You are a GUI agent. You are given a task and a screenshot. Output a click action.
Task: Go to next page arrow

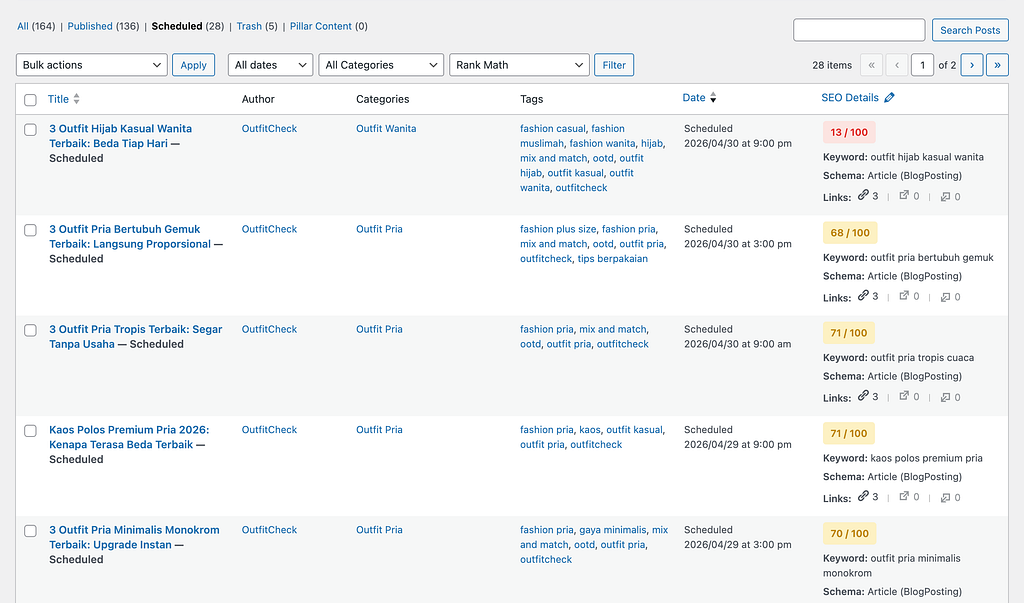coord(972,65)
